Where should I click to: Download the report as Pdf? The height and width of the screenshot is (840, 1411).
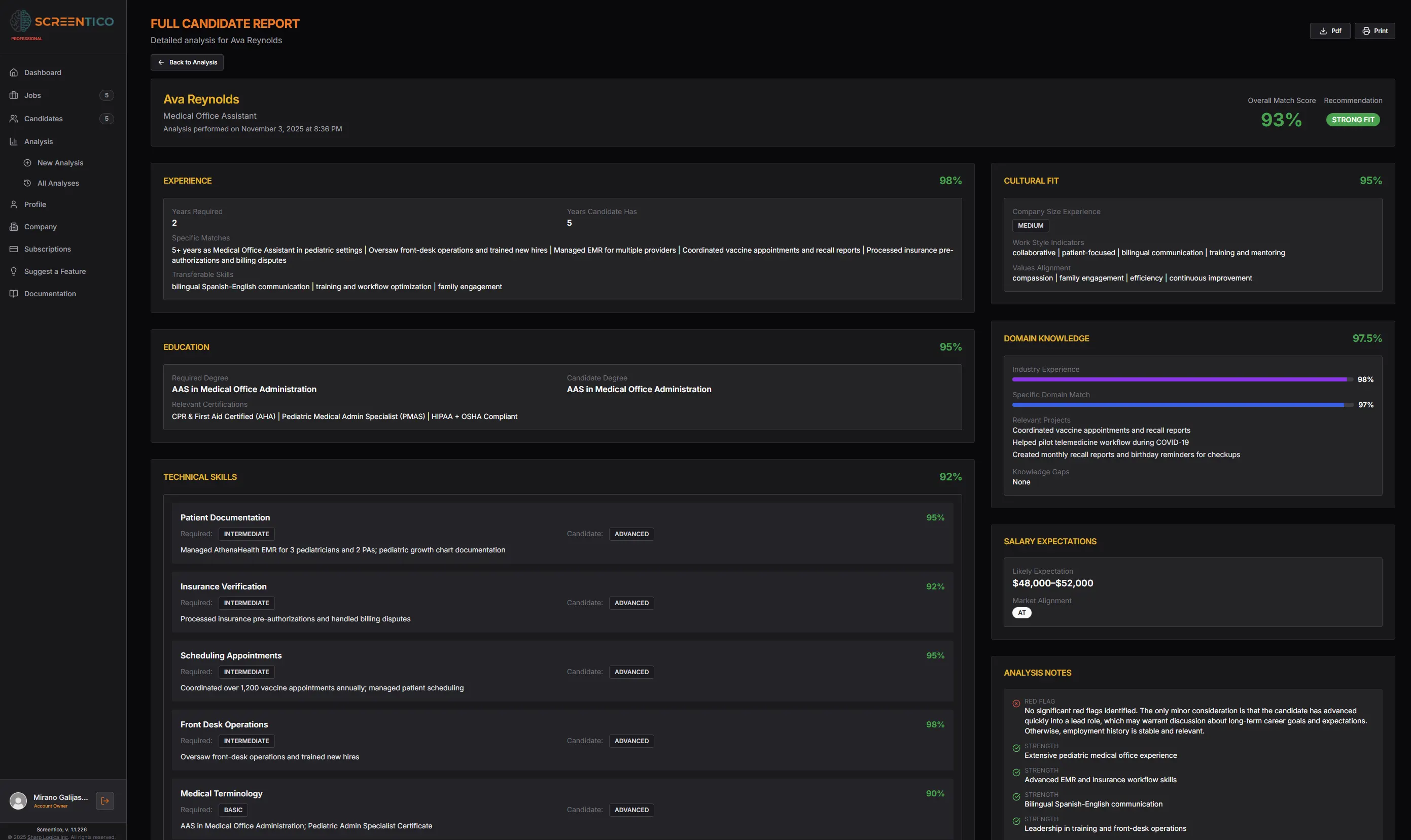click(x=1329, y=31)
